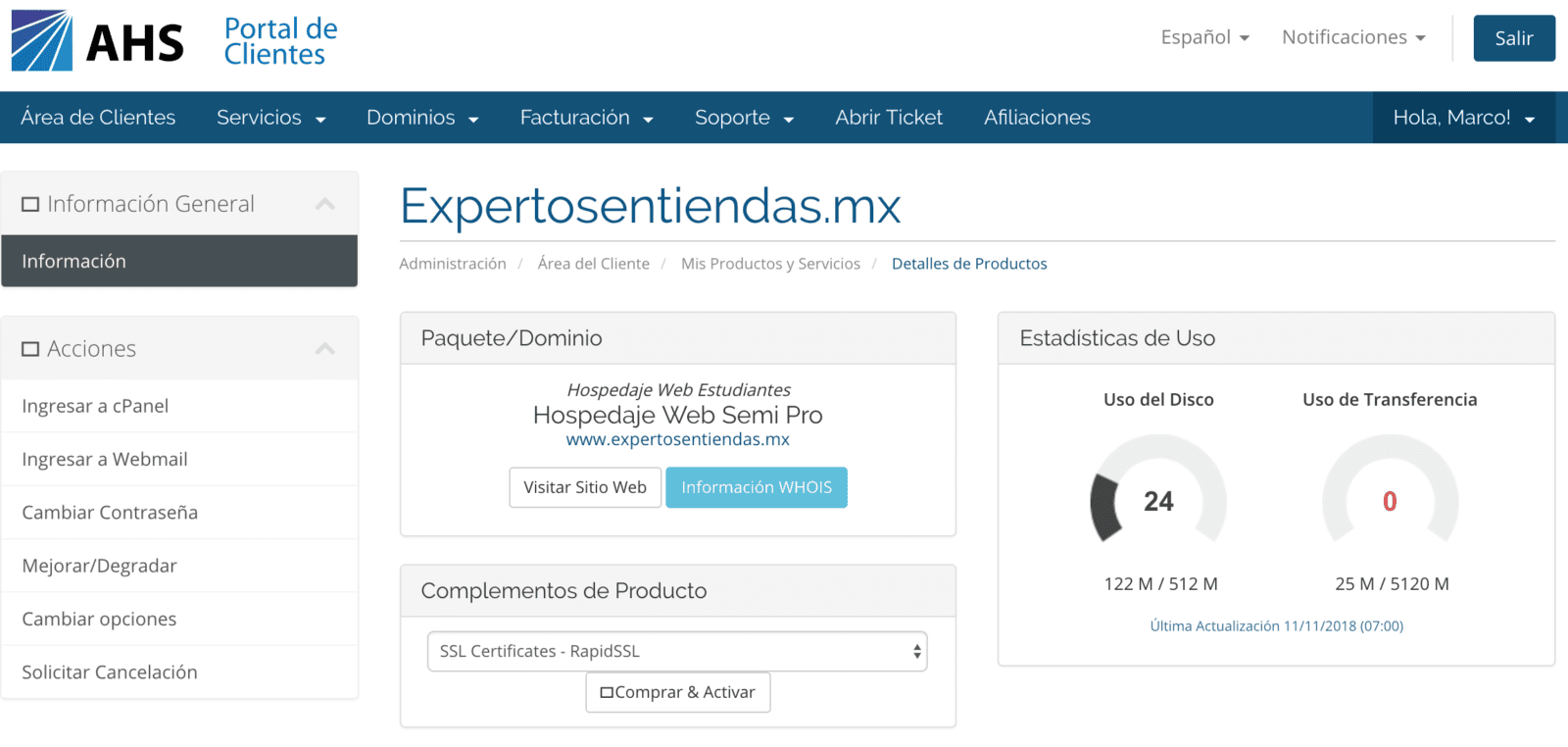Viewport: 1568px width, 747px height.
Task: Open the Hola, Marco! user menu
Action: coord(1463,118)
